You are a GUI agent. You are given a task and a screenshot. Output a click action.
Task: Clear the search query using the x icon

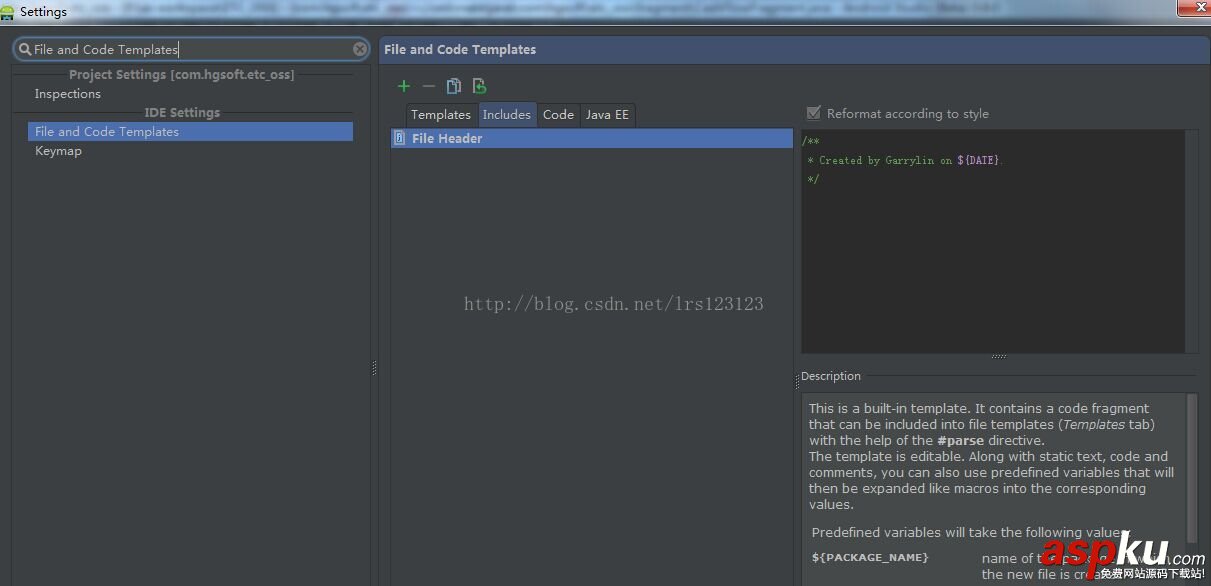[x=359, y=48]
